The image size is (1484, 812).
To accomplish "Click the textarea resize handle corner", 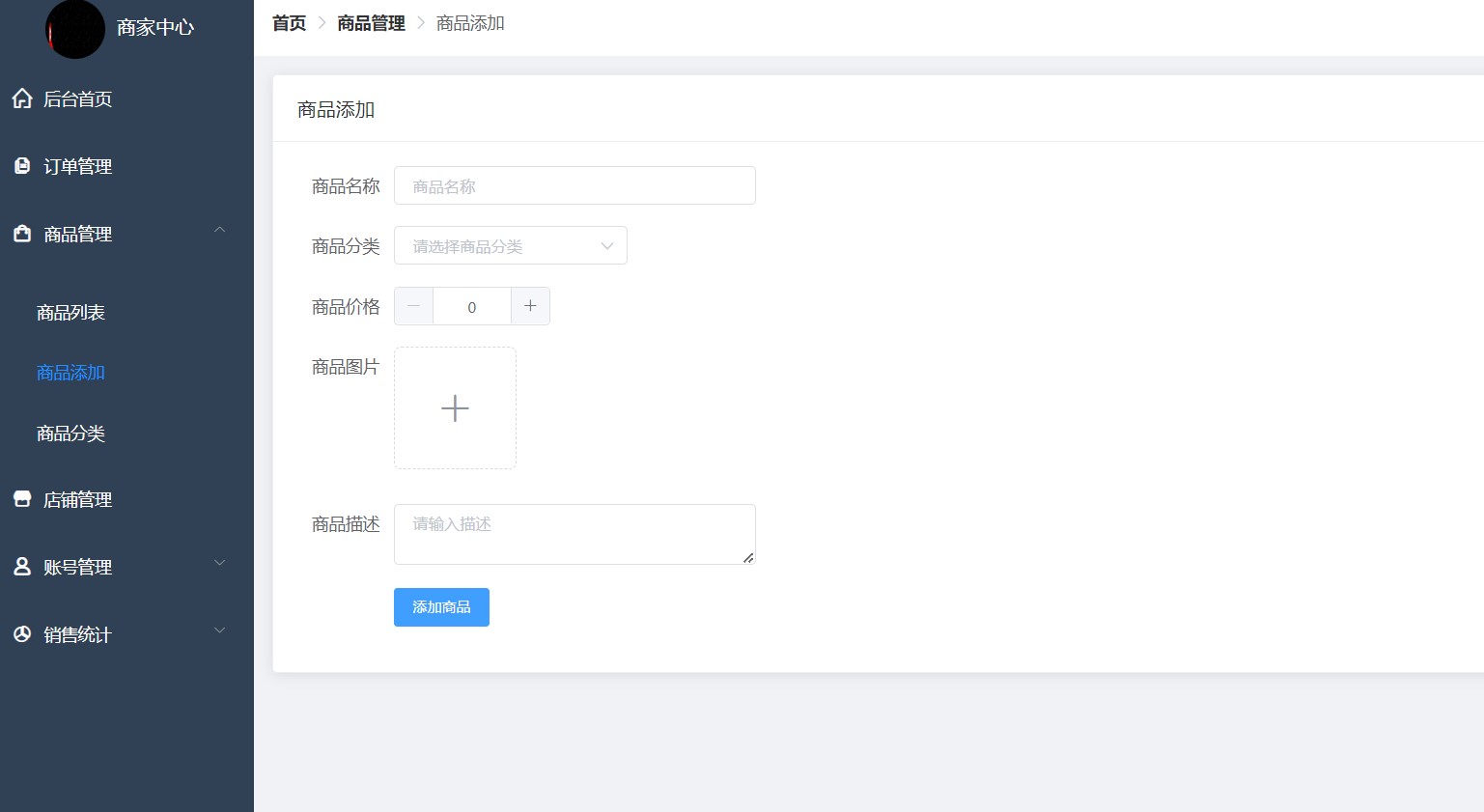I will 748,557.
